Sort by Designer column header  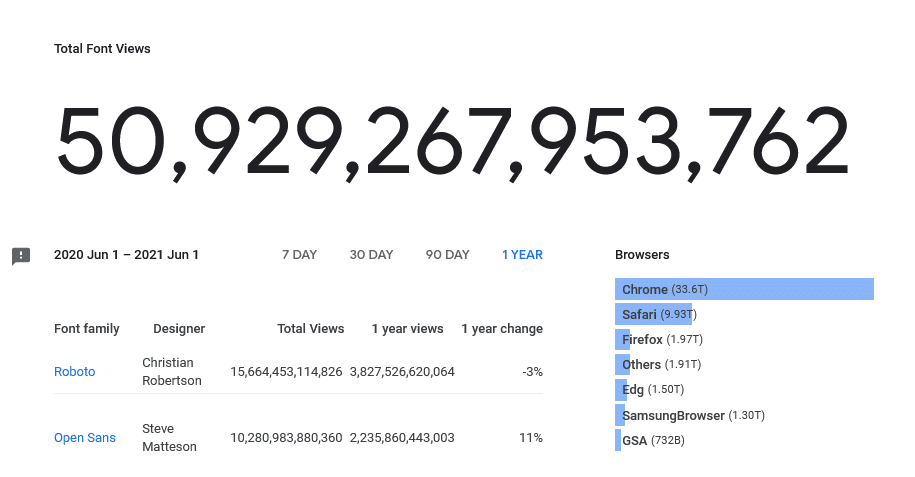click(x=179, y=329)
